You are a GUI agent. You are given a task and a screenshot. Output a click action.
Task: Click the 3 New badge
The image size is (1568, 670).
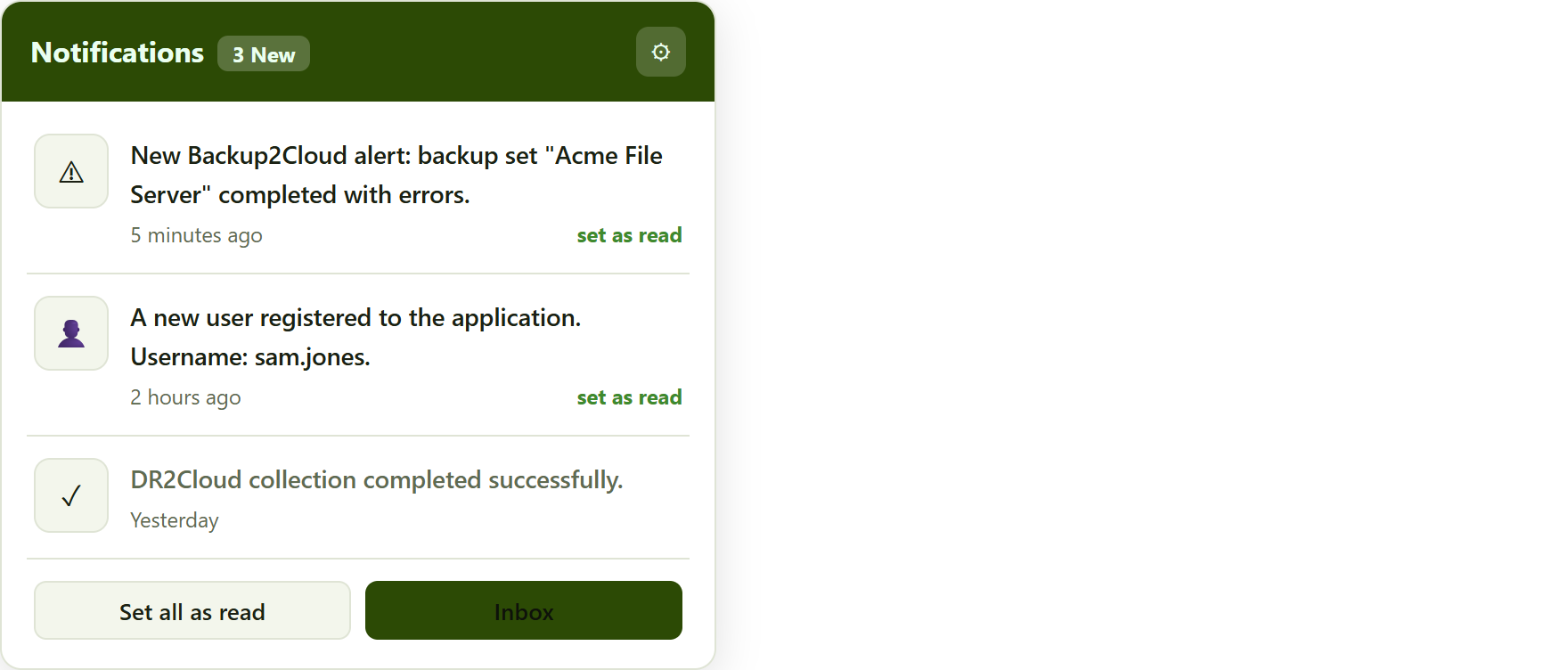pos(264,53)
